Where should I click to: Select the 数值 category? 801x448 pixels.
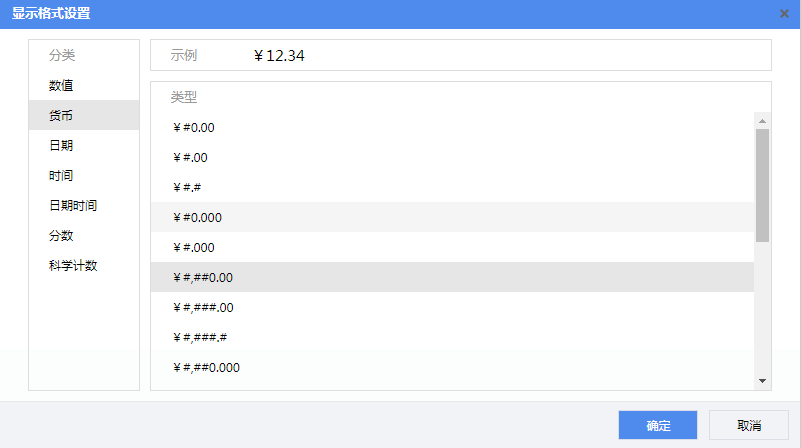tap(61, 86)
